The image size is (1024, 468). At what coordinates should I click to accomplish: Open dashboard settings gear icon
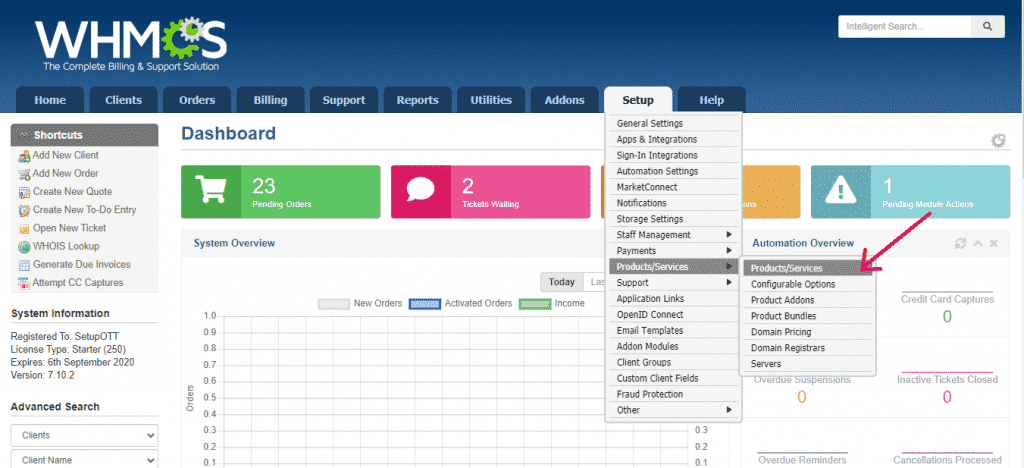[998, 140]
